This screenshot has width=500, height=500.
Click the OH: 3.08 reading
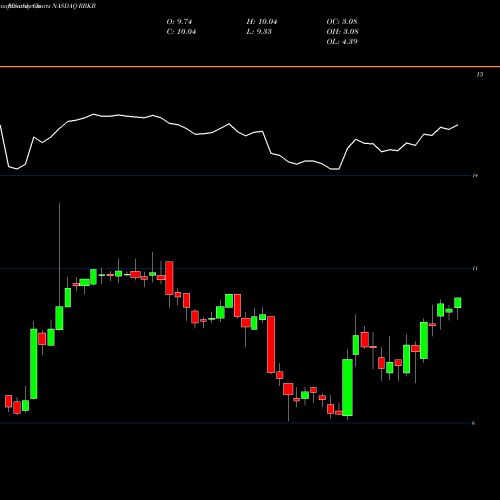click(x=342, y=32)
